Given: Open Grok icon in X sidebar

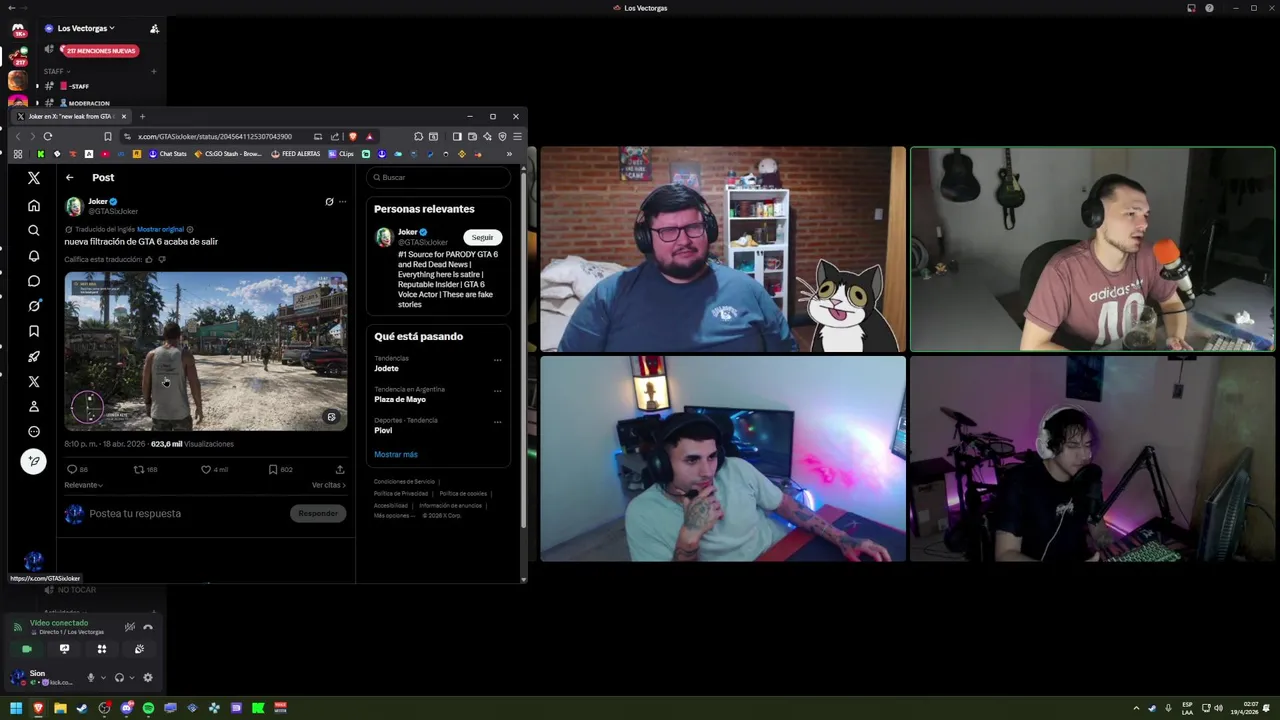Looking at the screenshot, I should (x=34, y=306).
